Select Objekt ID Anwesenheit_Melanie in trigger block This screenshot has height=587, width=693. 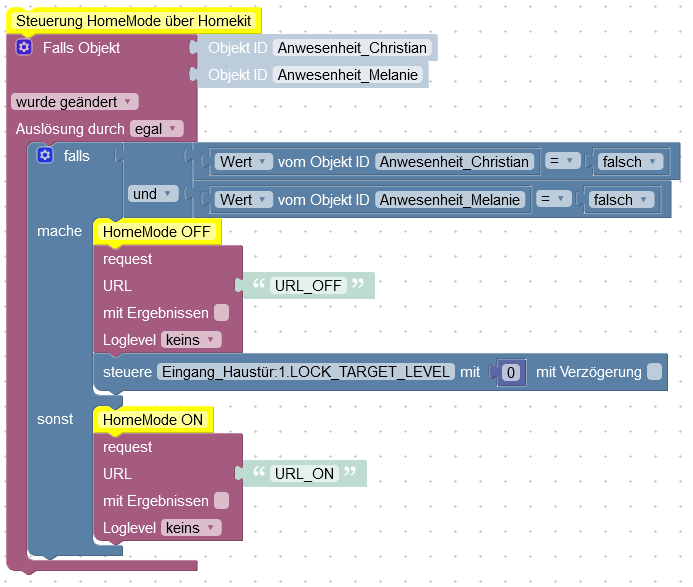(347, 75)
